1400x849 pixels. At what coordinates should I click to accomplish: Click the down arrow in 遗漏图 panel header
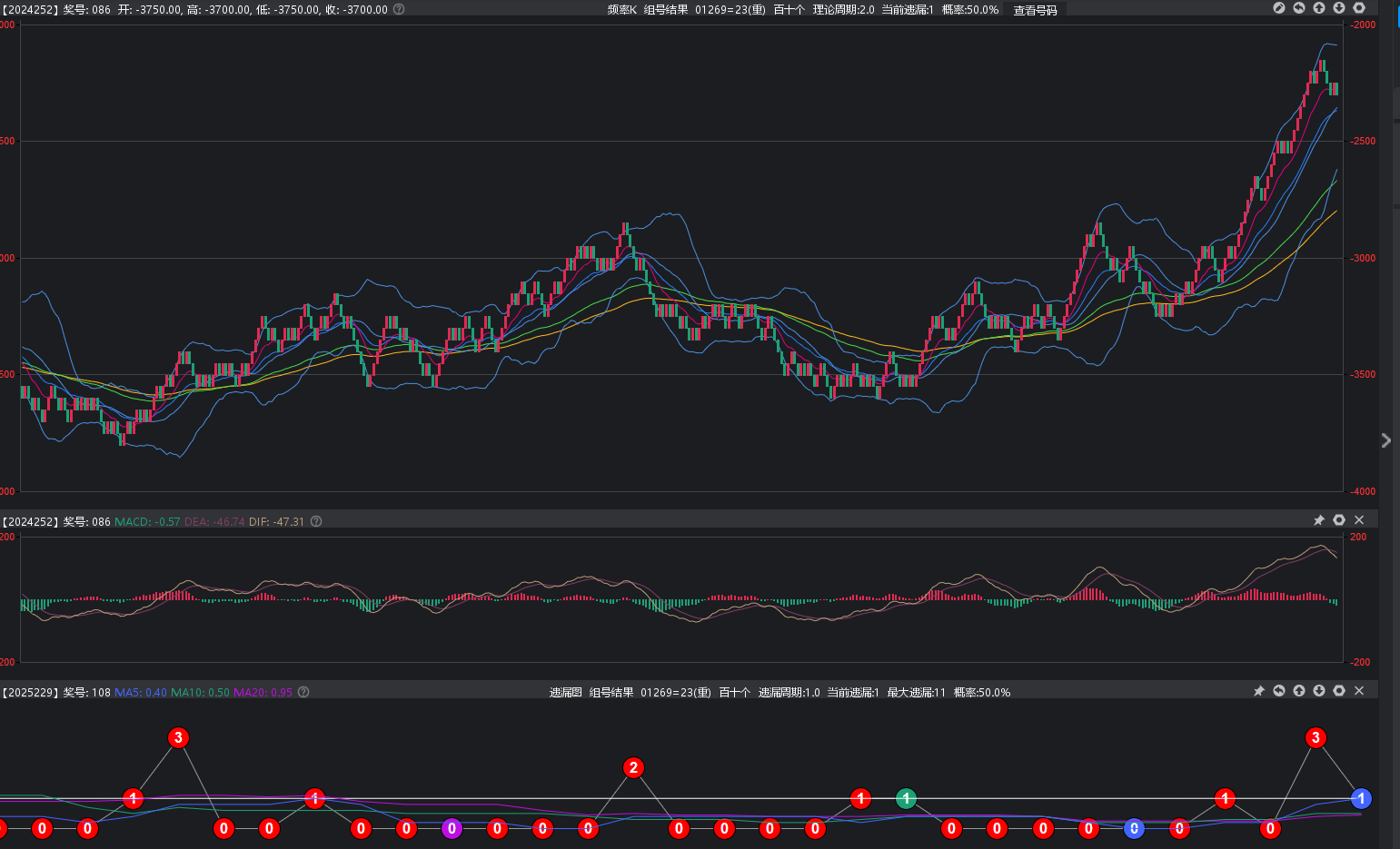point(1319,691)
